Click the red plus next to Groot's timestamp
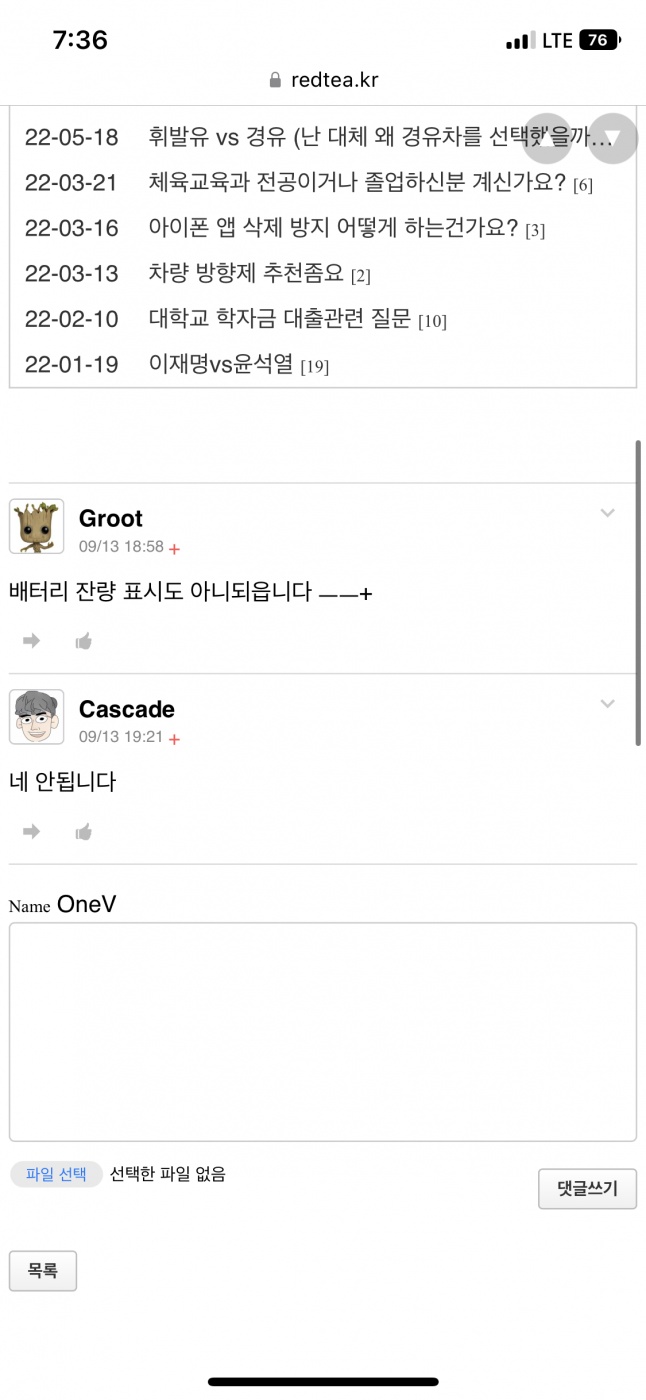This screenshot has height=1400, width=646. (x=174, y=549)
